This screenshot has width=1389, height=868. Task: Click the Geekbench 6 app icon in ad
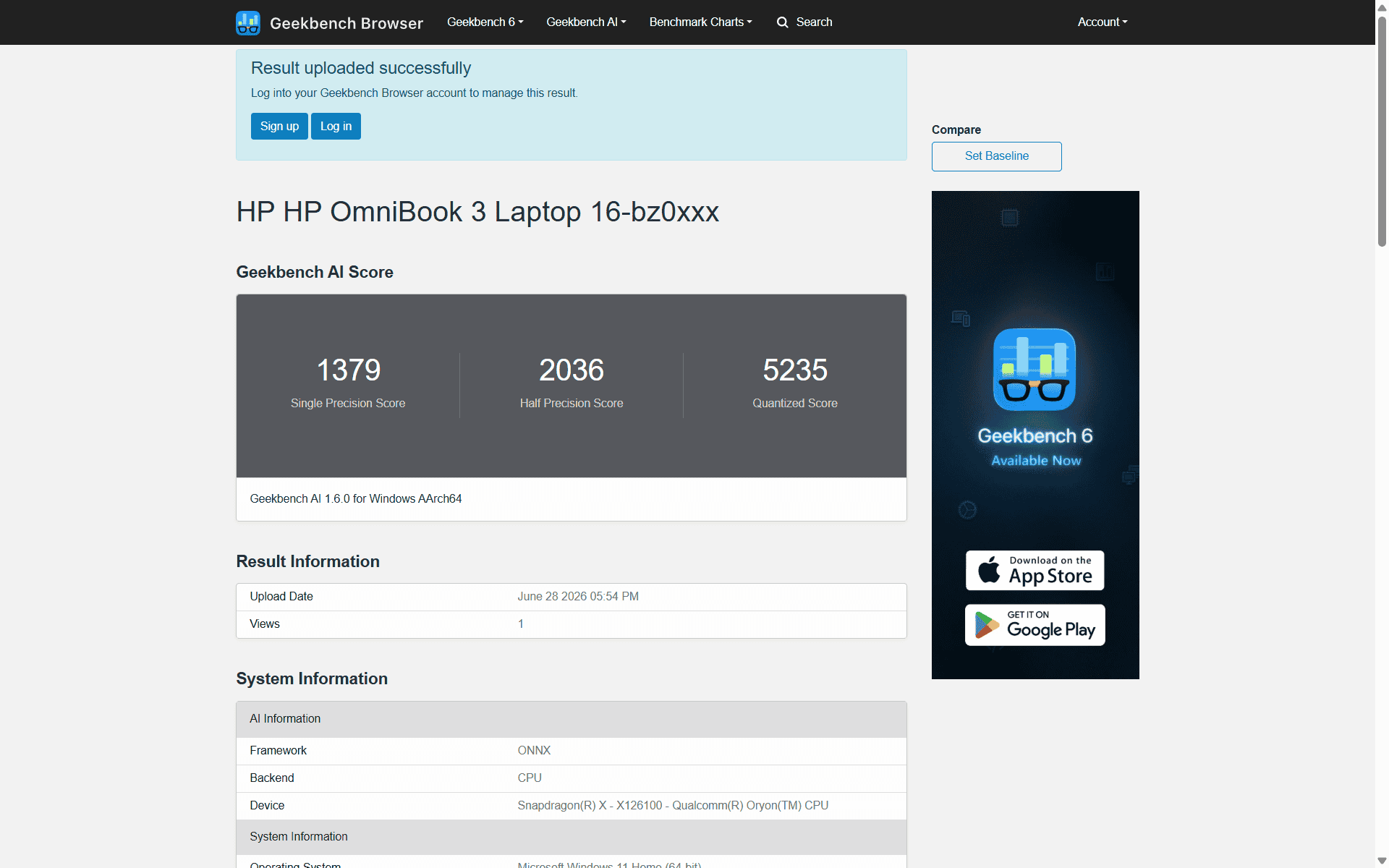[x=1035, y=370]
